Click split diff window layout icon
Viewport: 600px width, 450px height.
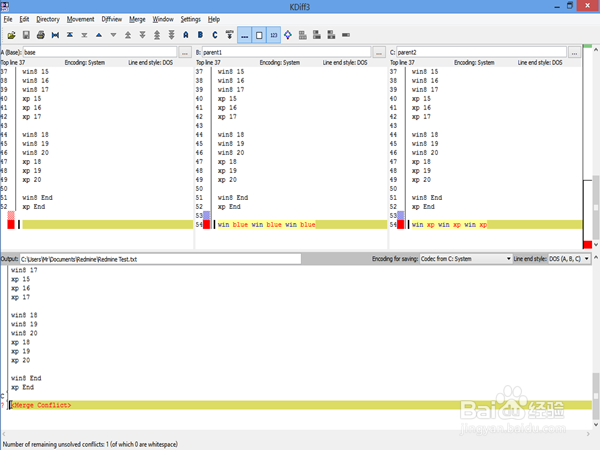pyautogui.click(x=303, y=35)
